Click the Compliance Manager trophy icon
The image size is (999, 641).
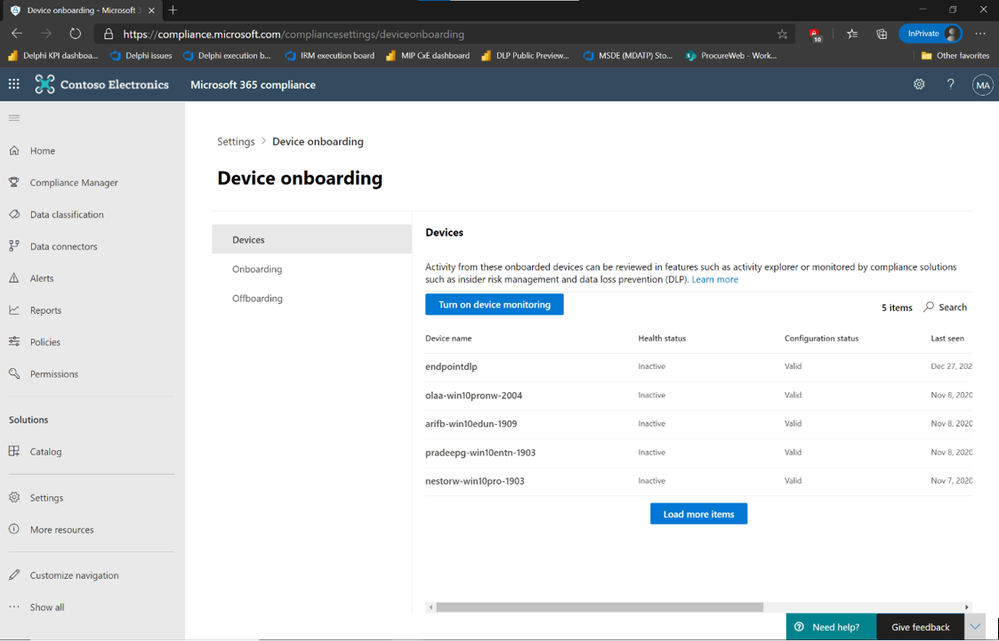pyautogui.click(x=14, y=182)
